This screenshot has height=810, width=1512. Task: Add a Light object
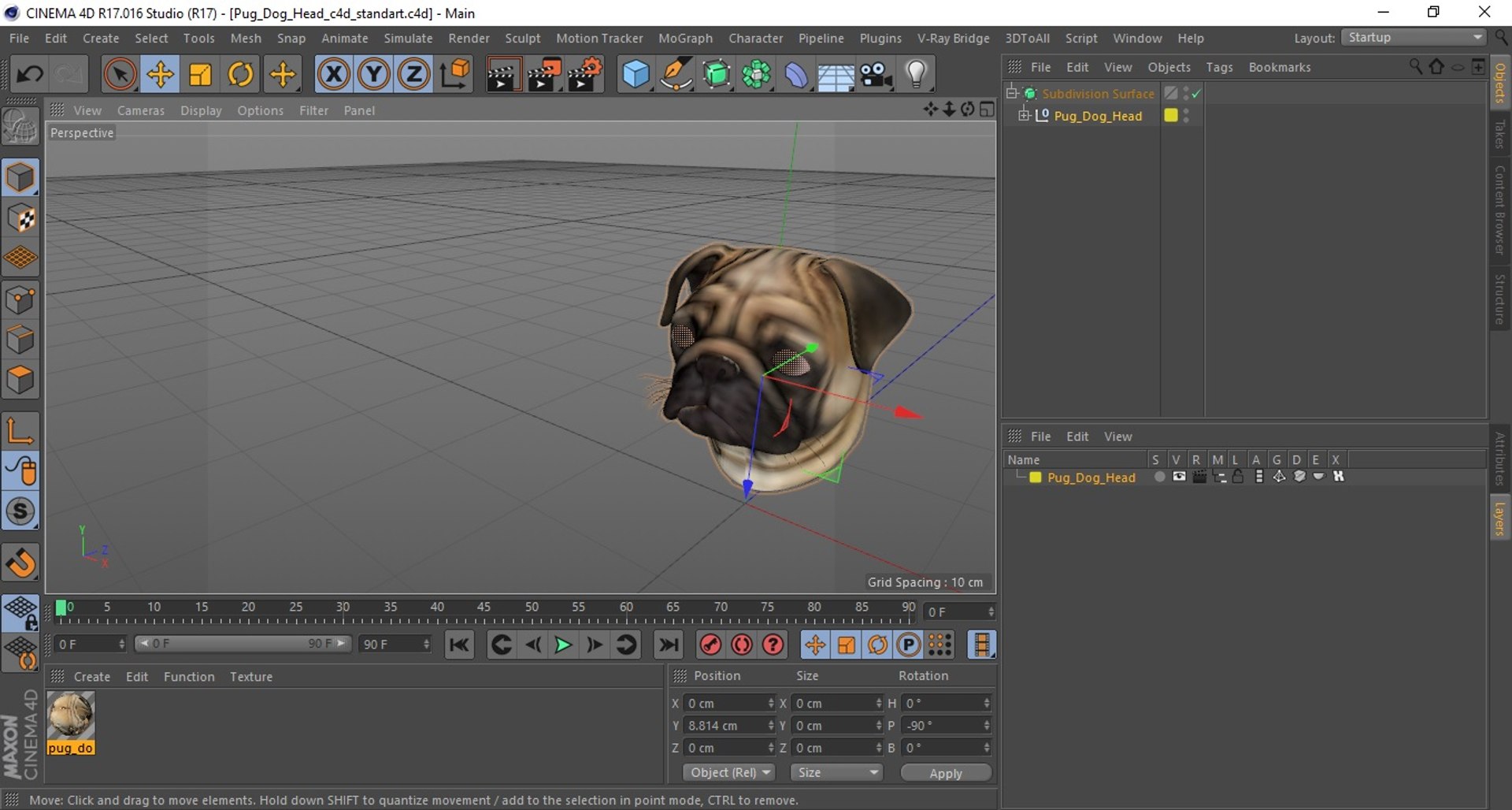(x=916, y=75)
